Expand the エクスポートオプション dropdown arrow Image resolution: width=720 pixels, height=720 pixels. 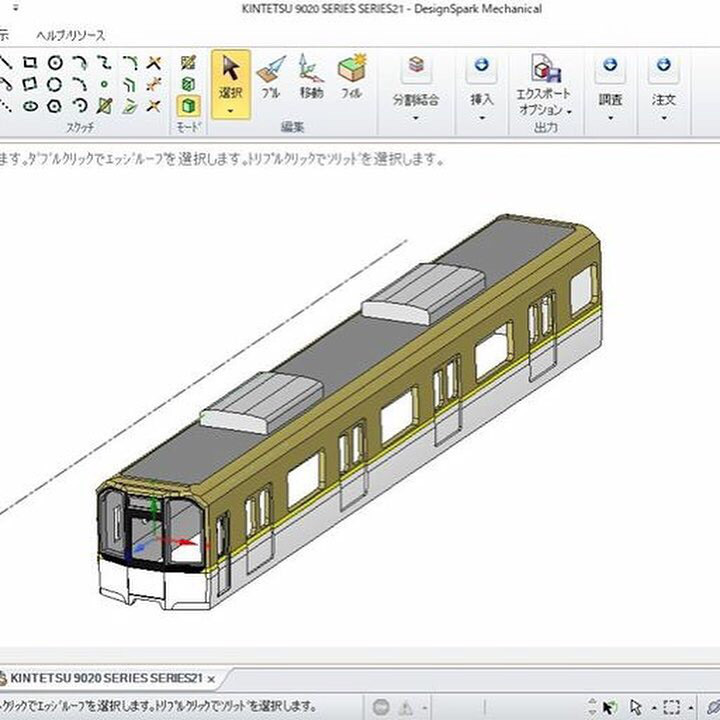[x=569, y=112]
